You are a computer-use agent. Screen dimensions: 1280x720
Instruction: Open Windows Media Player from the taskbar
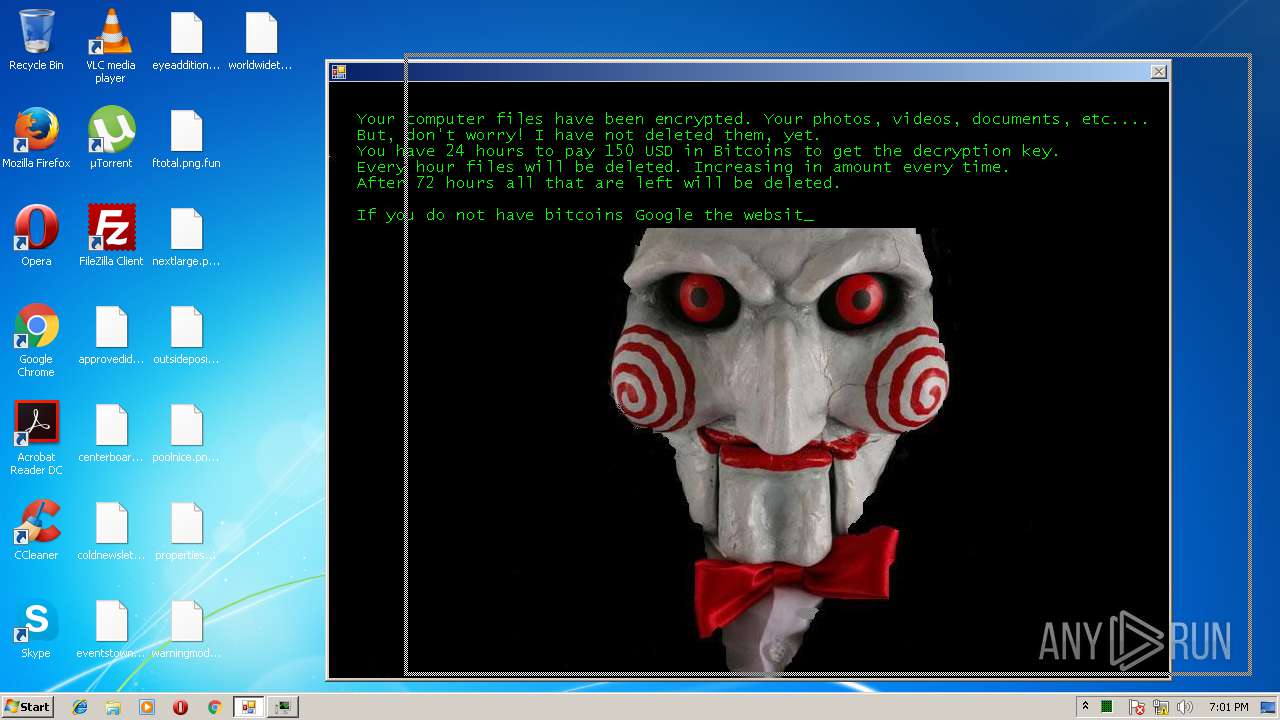pos(147,707)
